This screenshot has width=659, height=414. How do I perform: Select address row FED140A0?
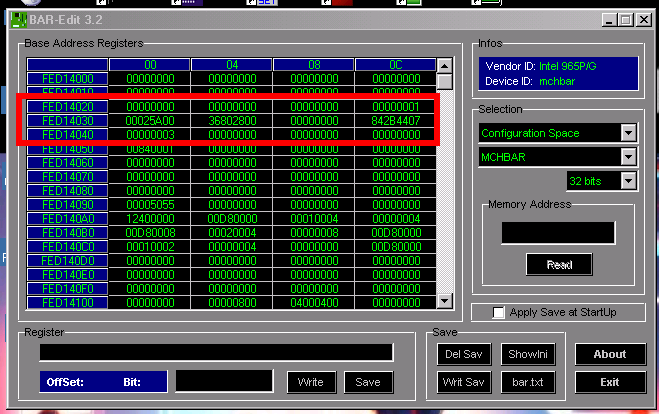(x=68, y=219)
